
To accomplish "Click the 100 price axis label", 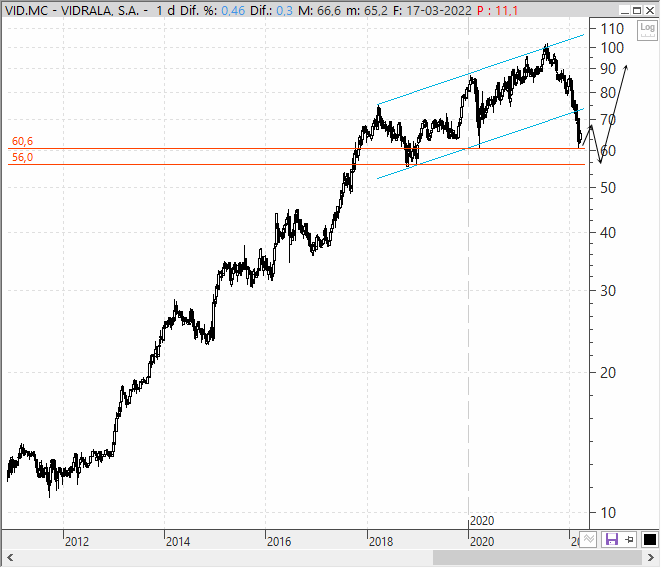I will click(612, 48).
